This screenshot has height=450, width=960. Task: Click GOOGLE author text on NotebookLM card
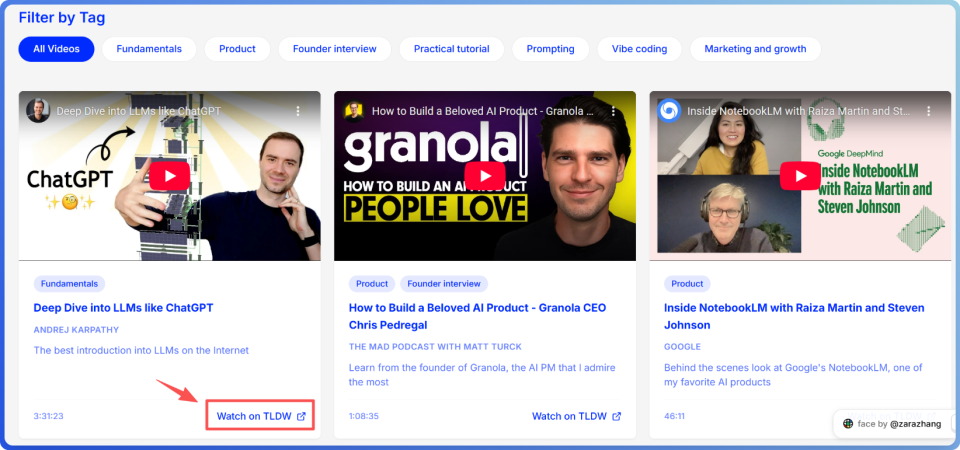point(682,347)
